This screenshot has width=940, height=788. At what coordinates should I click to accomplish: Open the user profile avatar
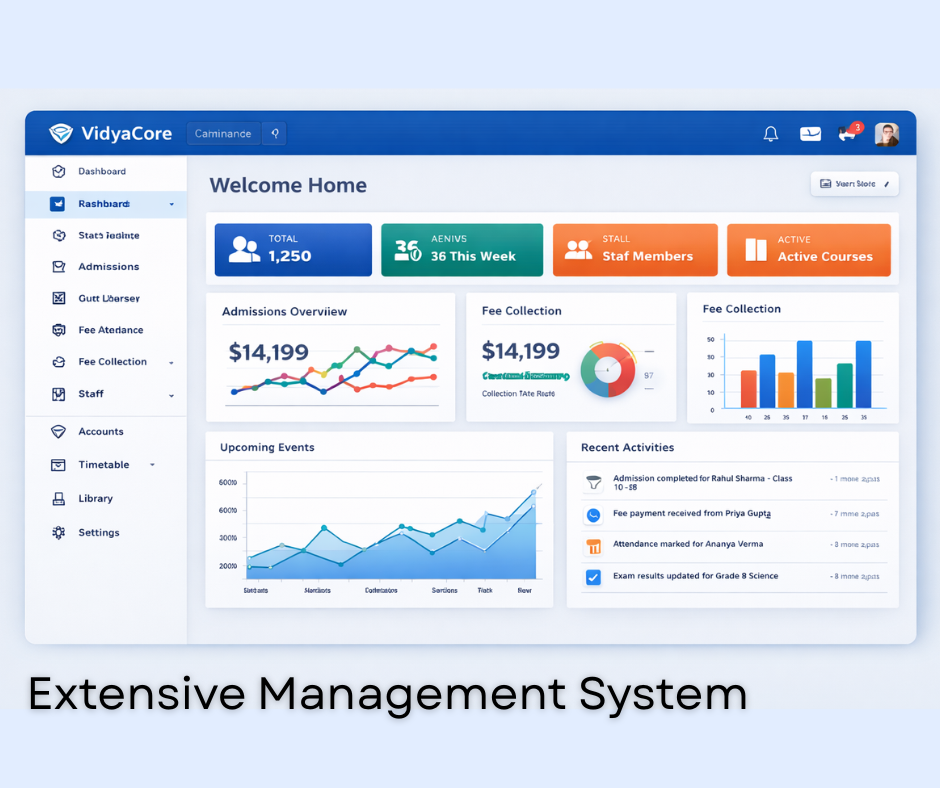point(887,133)
